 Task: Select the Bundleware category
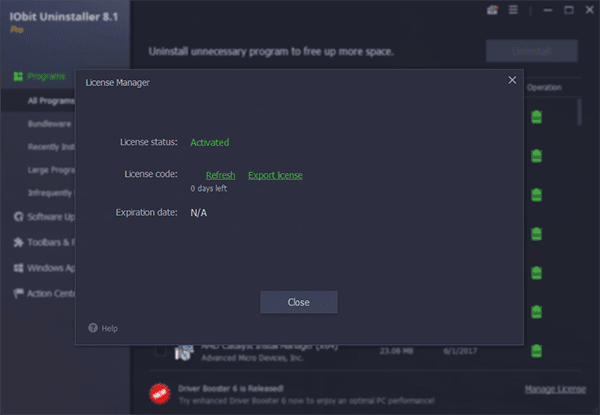pyautogui.click(x=49, y=124)
